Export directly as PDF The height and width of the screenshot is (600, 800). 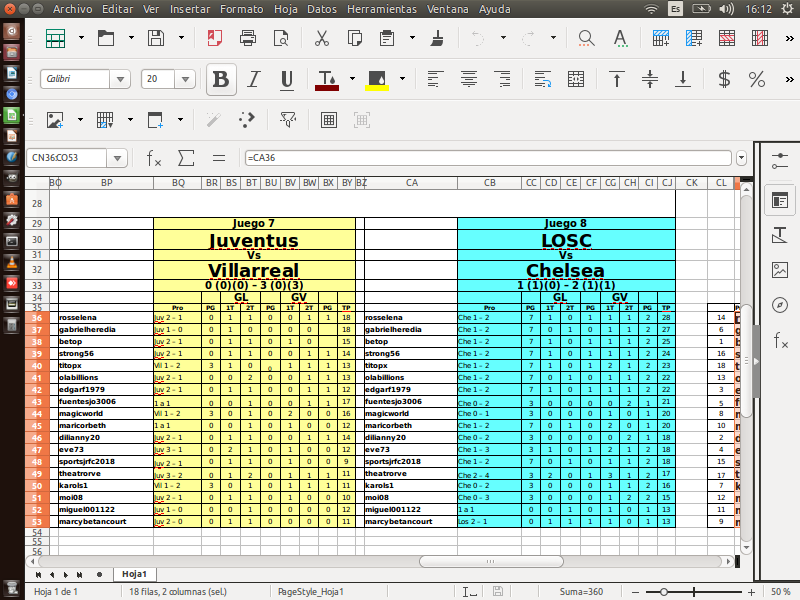point(215,38)
